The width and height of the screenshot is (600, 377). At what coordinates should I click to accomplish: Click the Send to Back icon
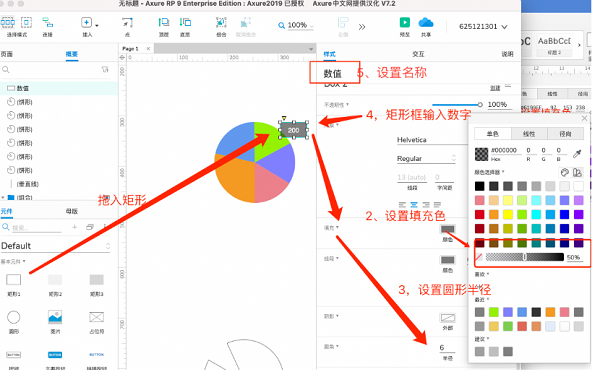185,23
